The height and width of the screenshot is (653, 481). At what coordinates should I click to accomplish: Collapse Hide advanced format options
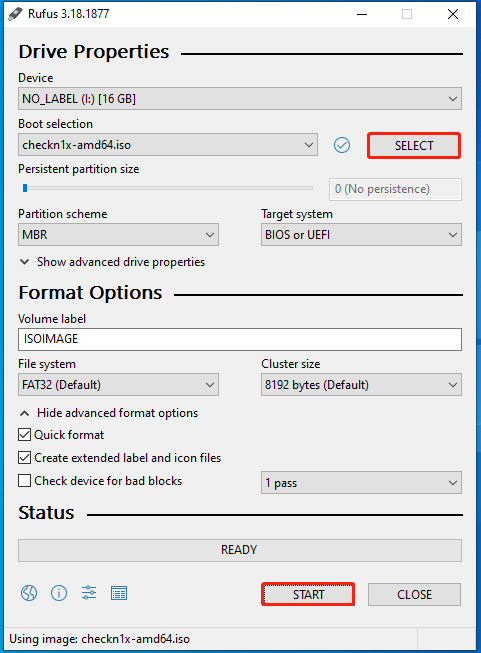(x=109, y=413)
